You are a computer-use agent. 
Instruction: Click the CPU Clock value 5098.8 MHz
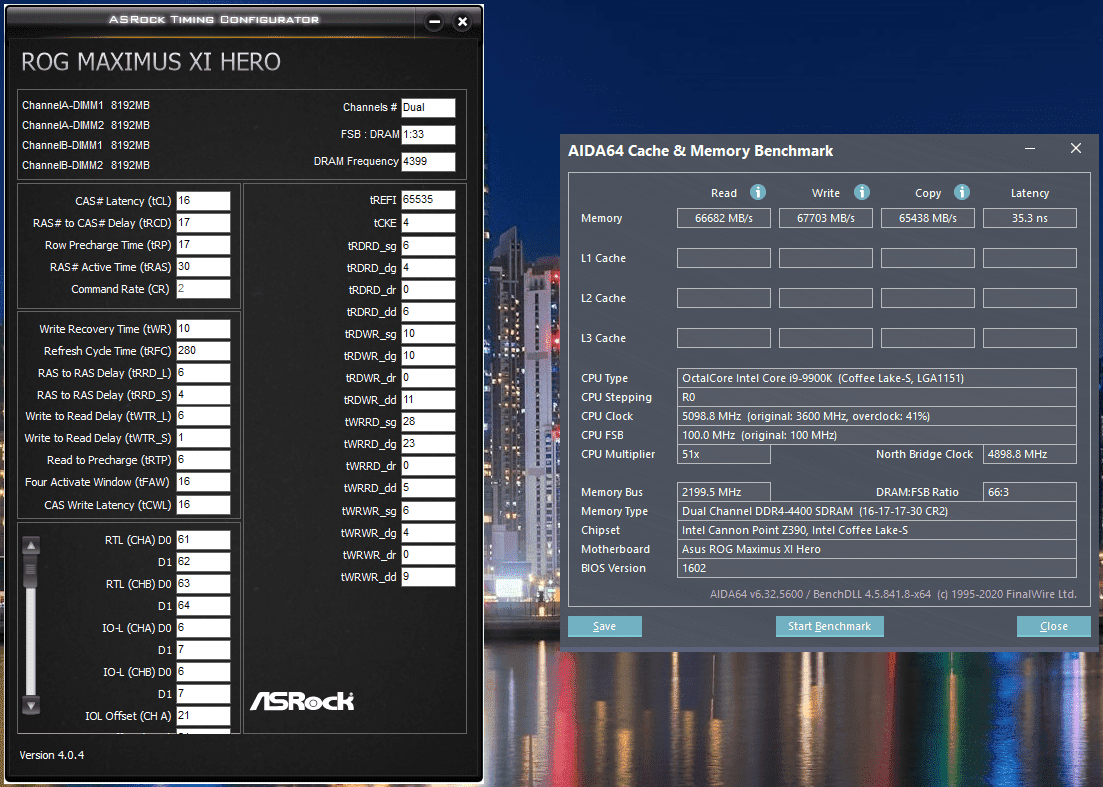876,416
